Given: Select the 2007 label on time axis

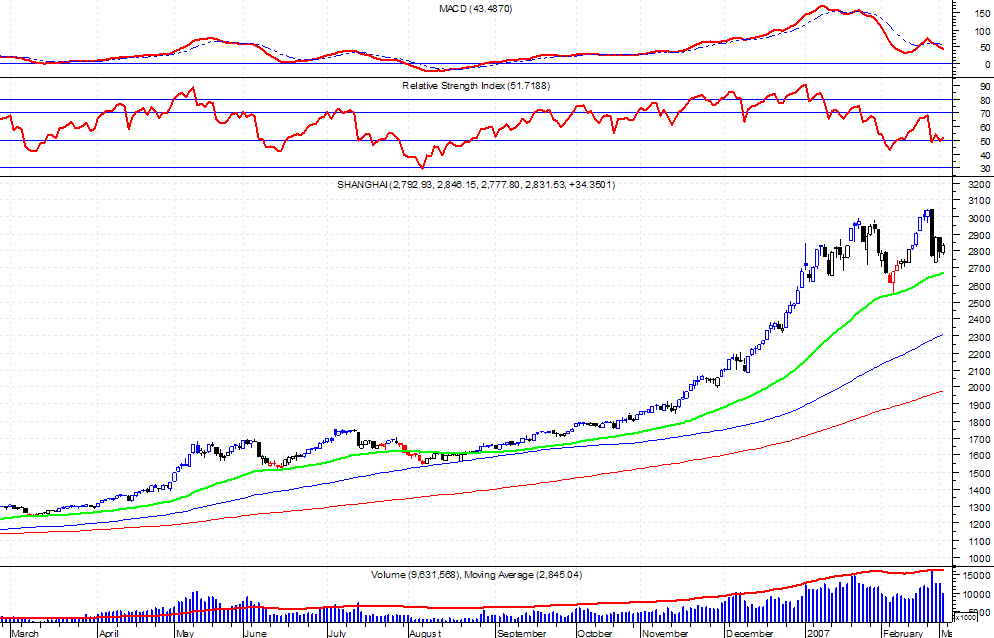Looking at the screenshot, I should pyautogui.click(x=818, y=633).
